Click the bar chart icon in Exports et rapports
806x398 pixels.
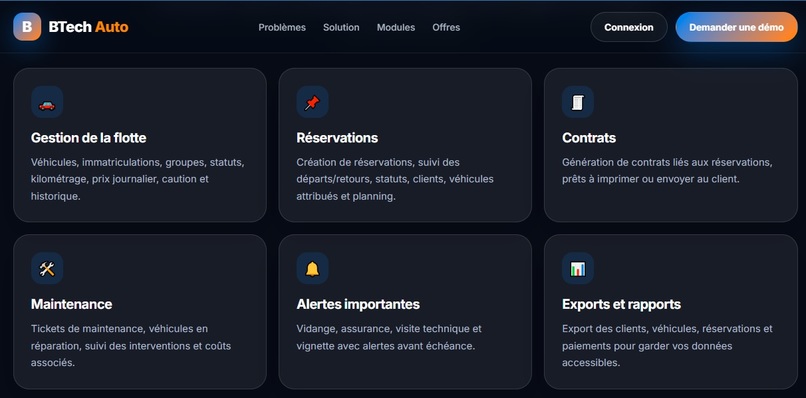tap(578, 268)
